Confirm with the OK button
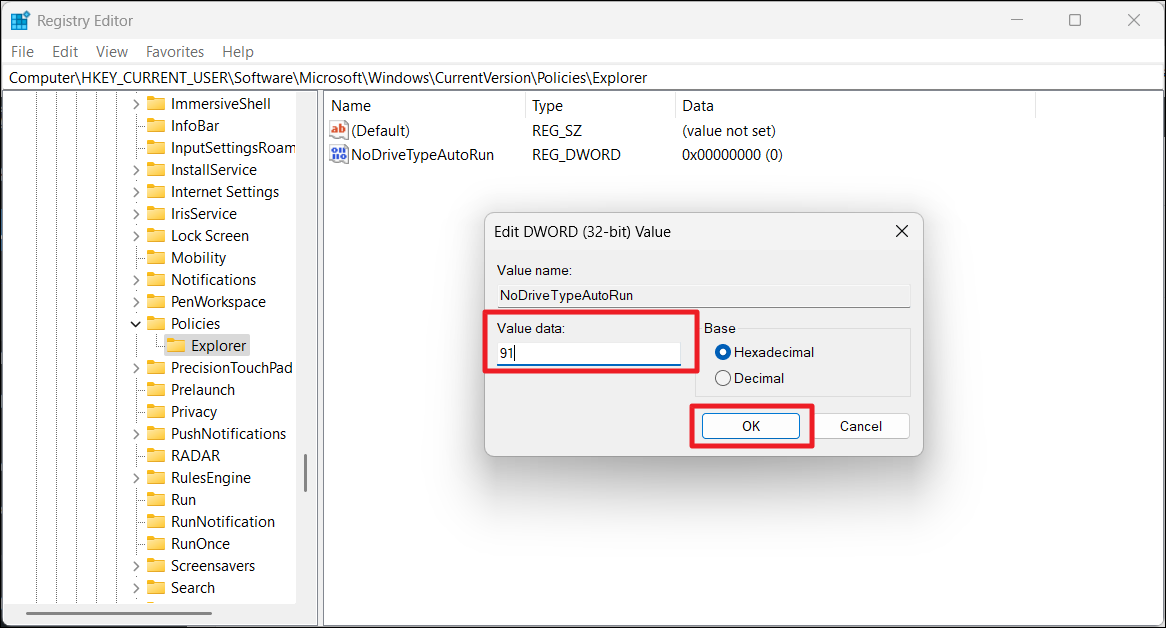 point(750,426)
